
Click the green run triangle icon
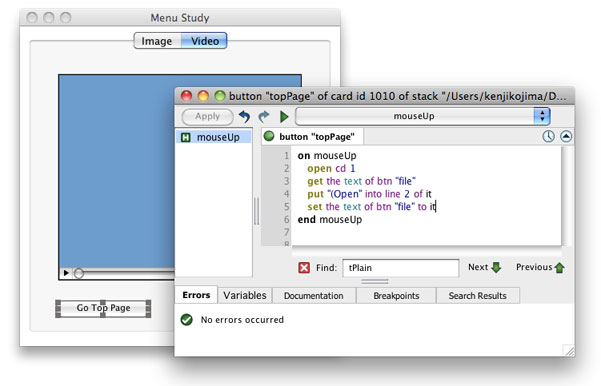click(x=284, y=117)
